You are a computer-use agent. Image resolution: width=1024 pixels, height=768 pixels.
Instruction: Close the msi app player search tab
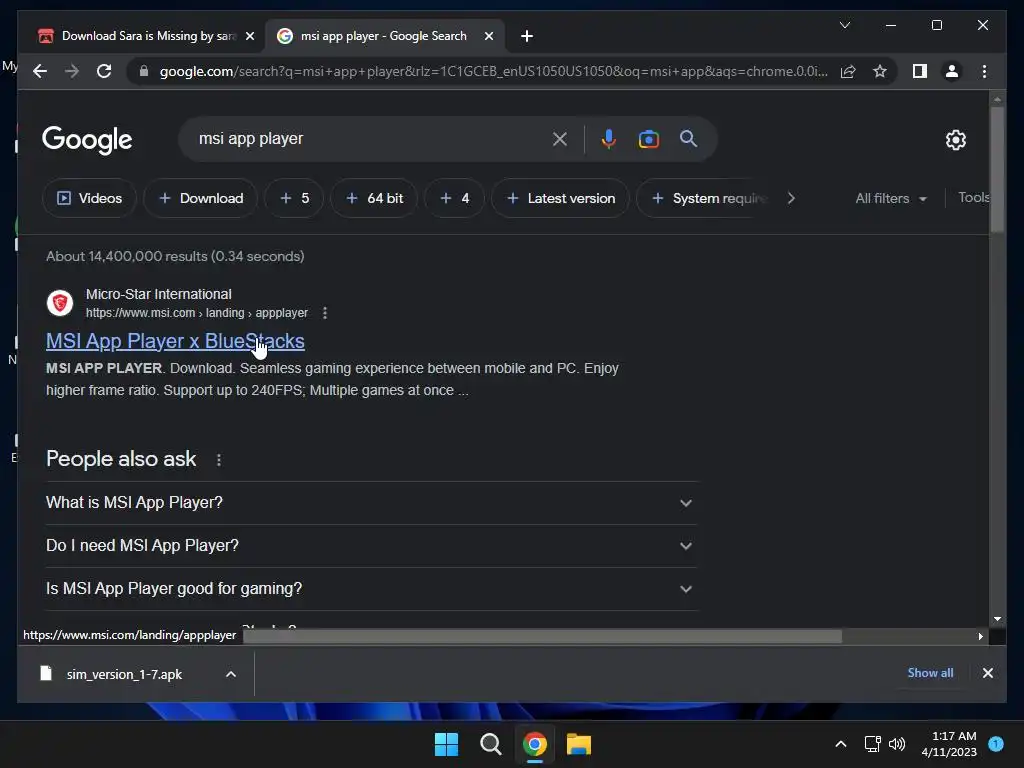click(x=488, y=36)
